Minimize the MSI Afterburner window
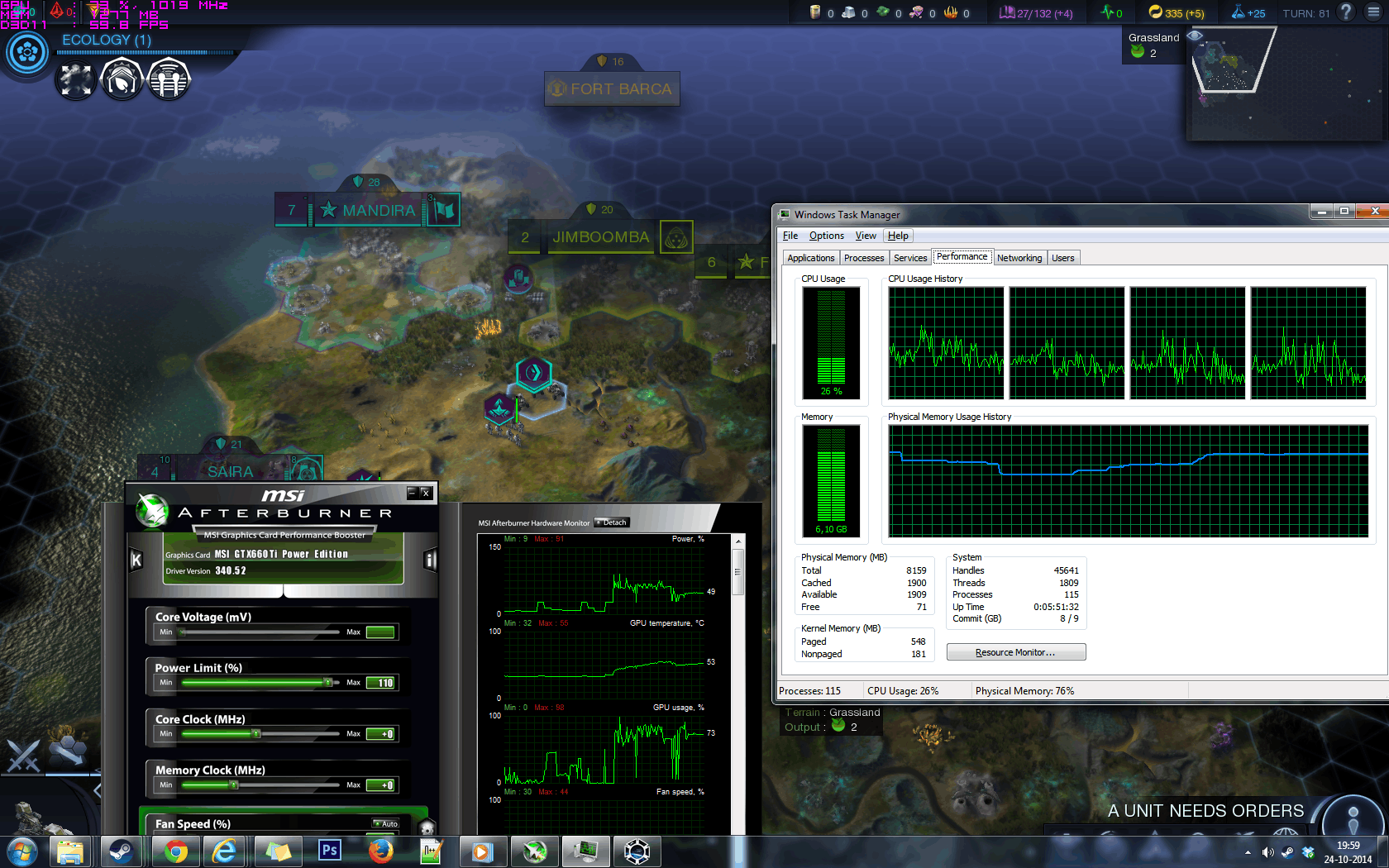Image resolution: width=1389 pixels, height=868 pixels. coord(412,493)
